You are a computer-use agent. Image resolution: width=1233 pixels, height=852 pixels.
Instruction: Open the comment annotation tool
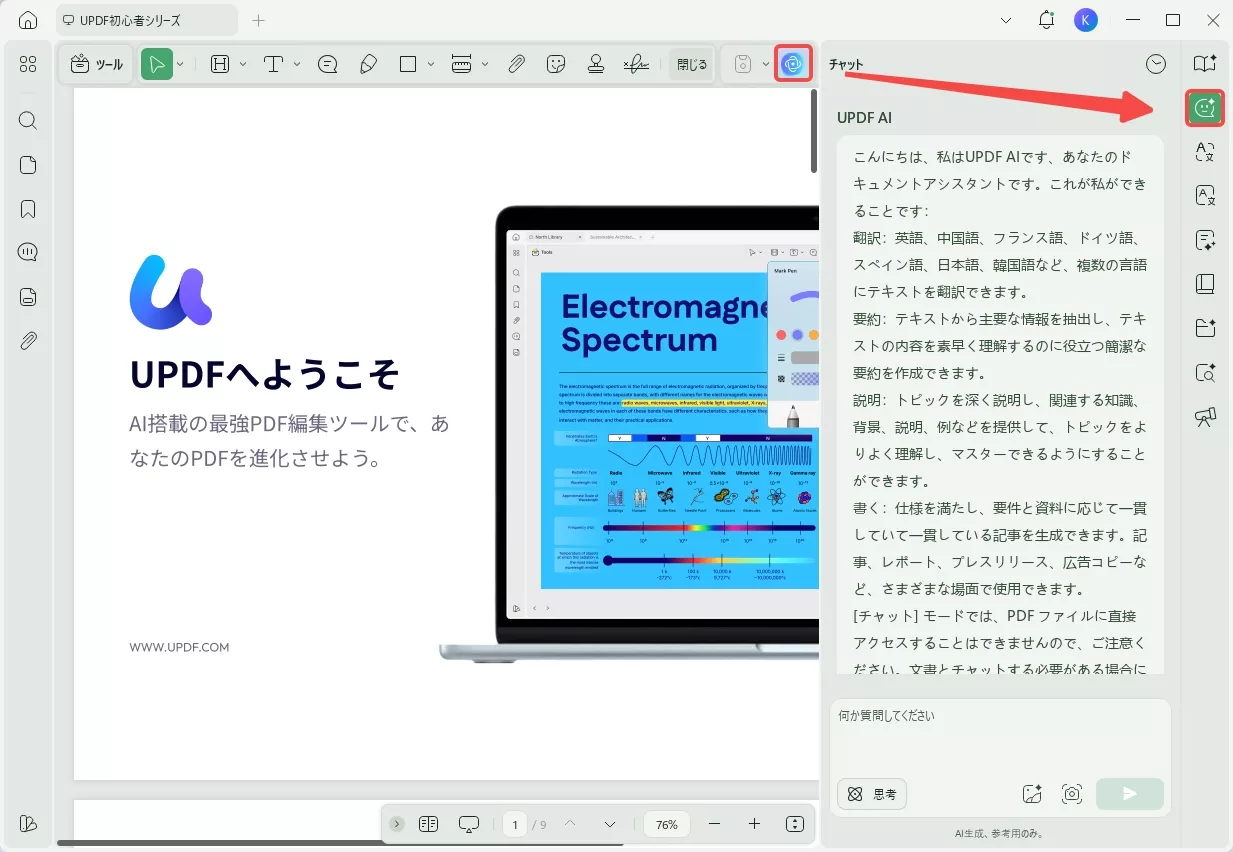click(326, 63)
